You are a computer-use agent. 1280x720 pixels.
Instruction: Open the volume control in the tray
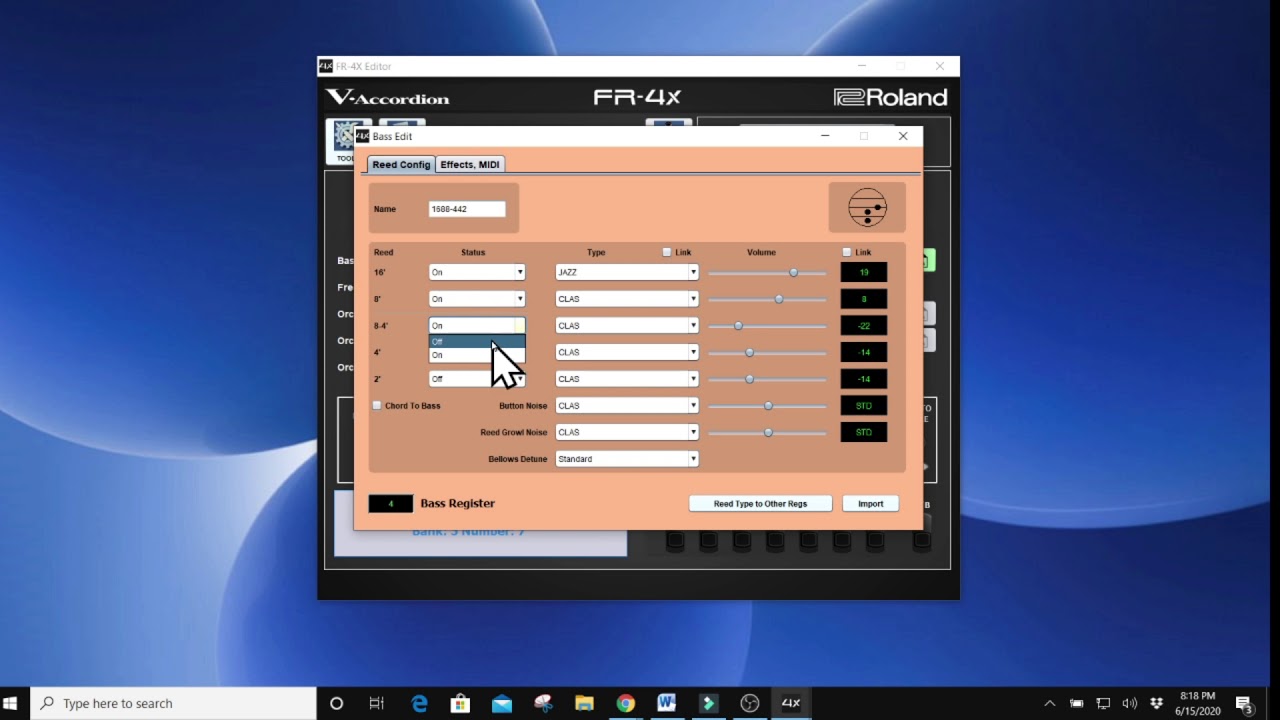(1130, 703)
